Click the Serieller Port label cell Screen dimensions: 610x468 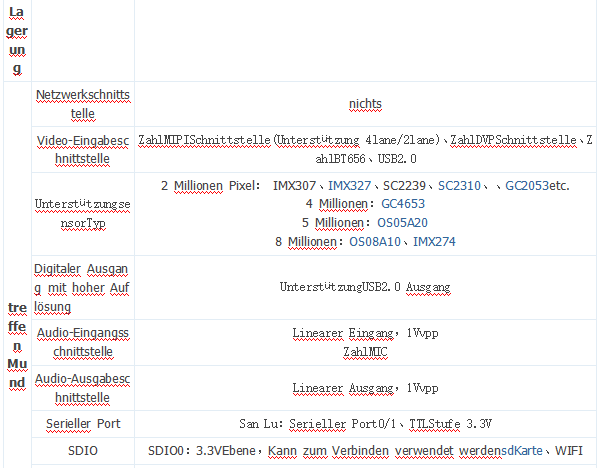pyautogui.click(x=82, y=424)
